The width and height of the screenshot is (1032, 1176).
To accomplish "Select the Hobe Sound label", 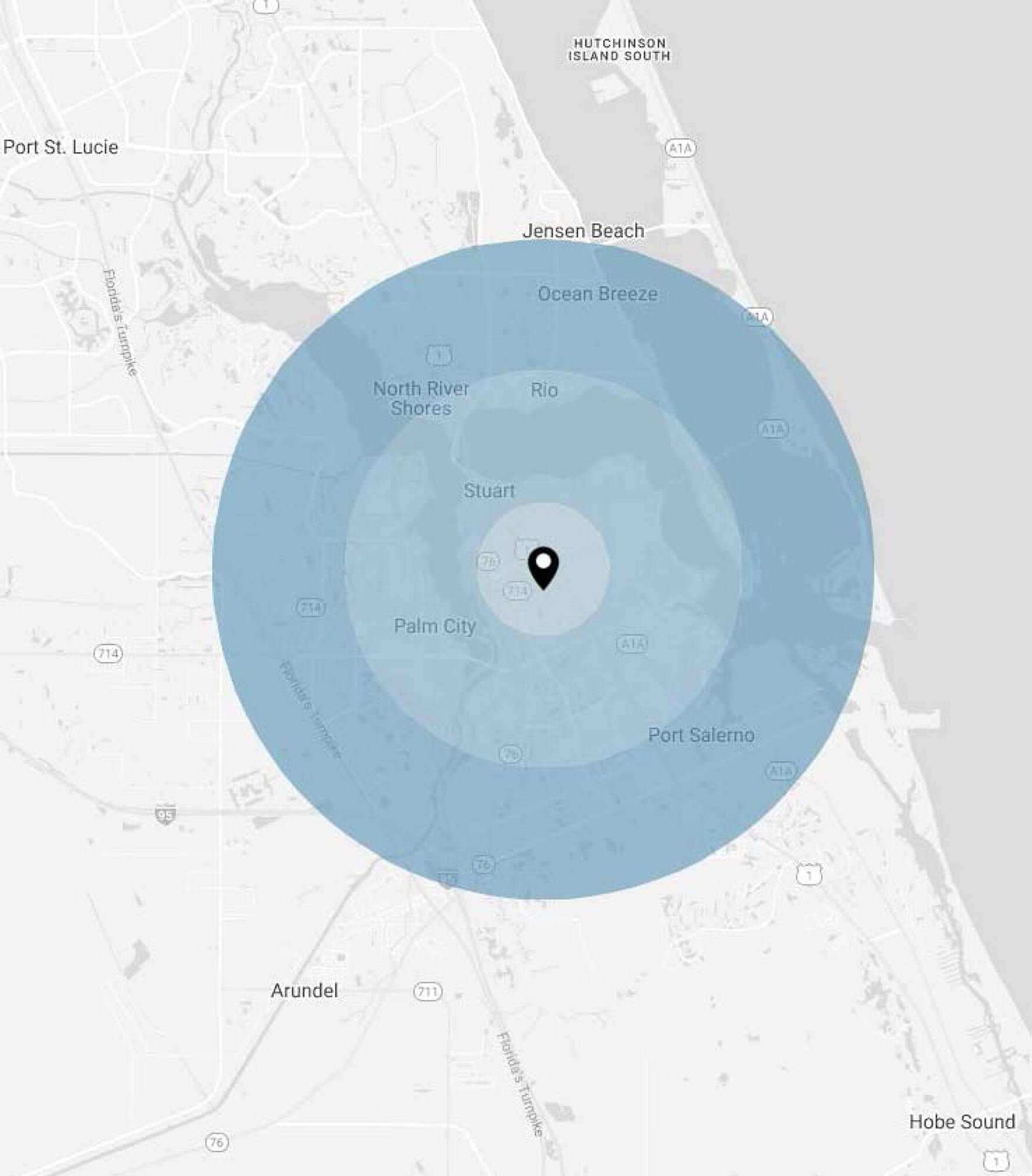I will pyautogui.click(x=962, y=1121).
